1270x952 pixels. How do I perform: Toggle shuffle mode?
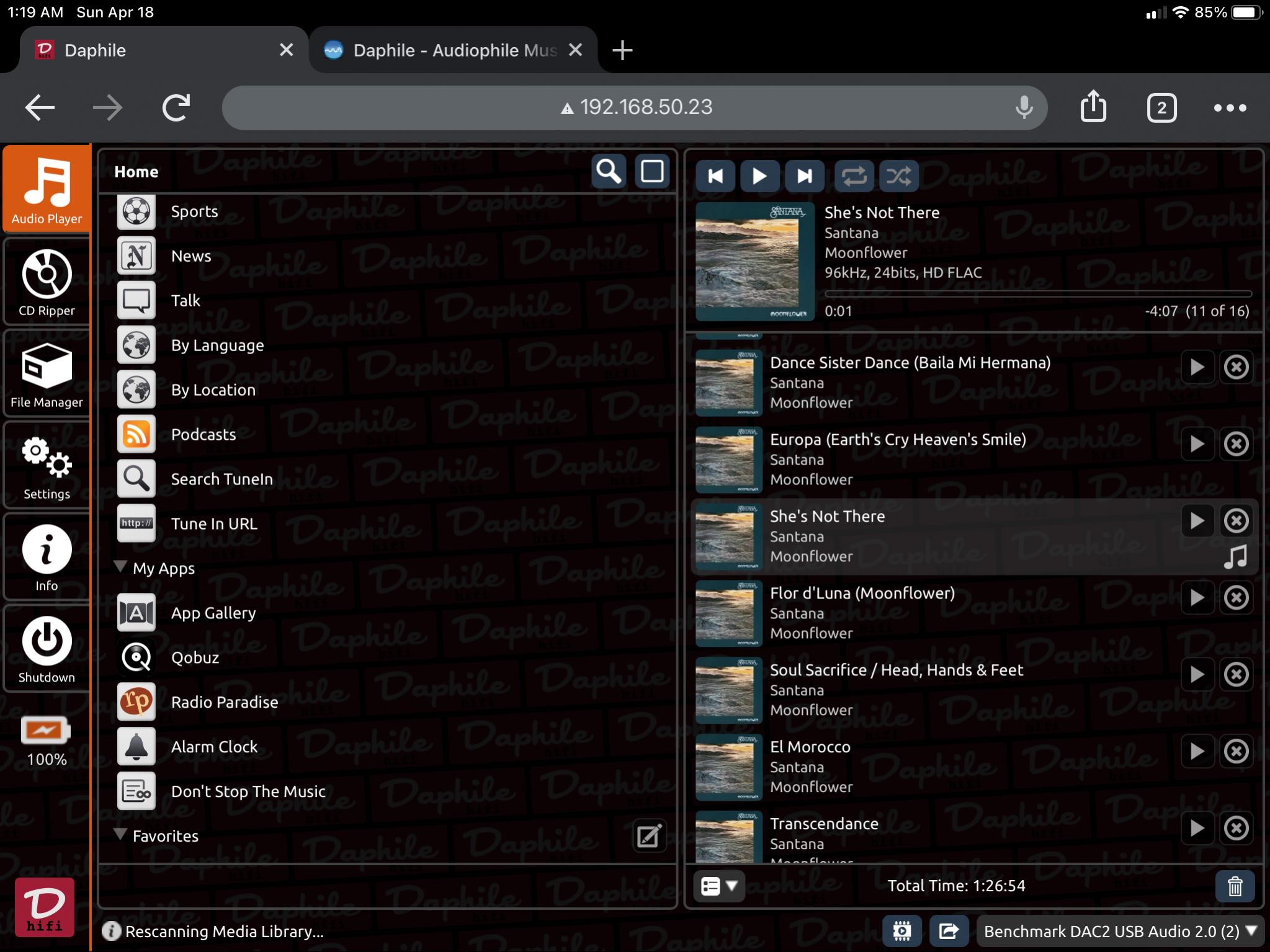click(899, 177)
